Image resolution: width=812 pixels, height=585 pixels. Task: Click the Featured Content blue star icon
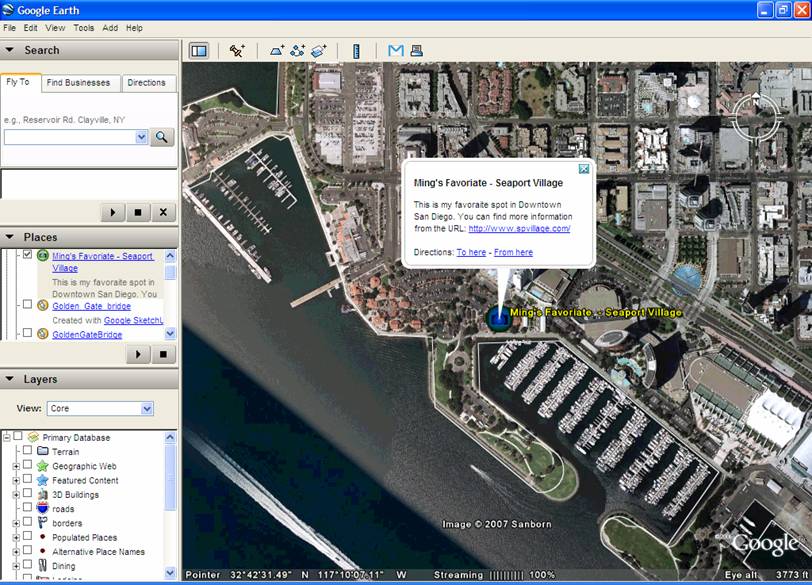point(42,480)
